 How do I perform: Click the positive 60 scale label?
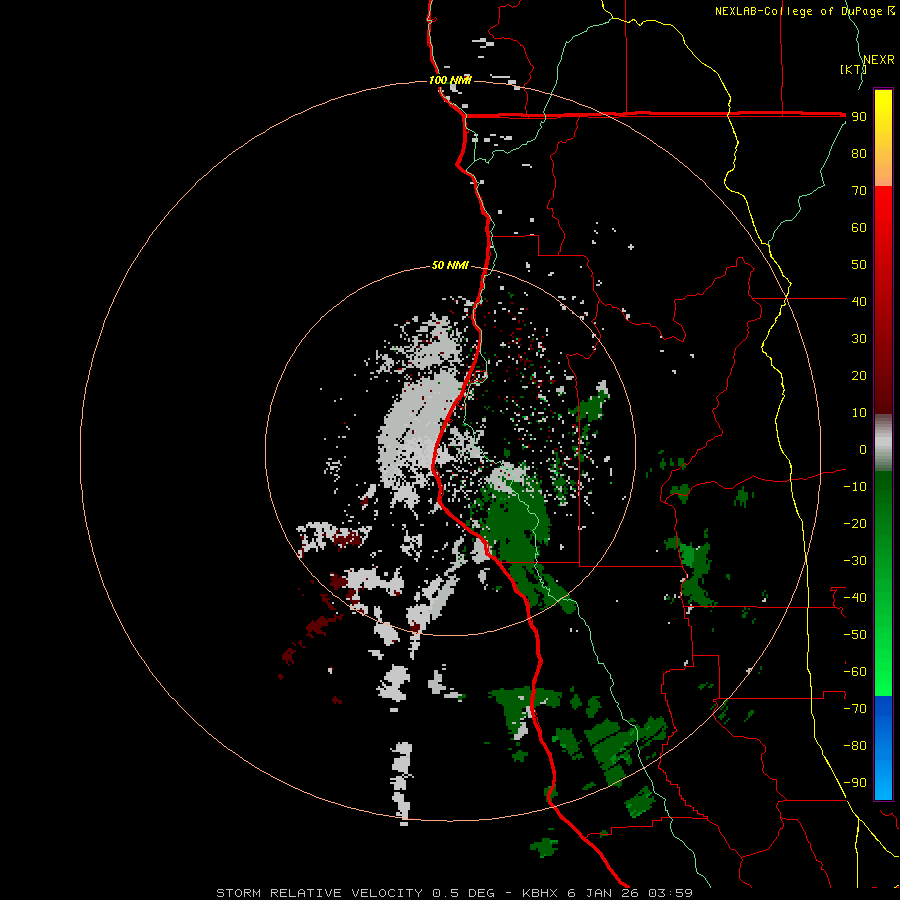click(859, 227)
